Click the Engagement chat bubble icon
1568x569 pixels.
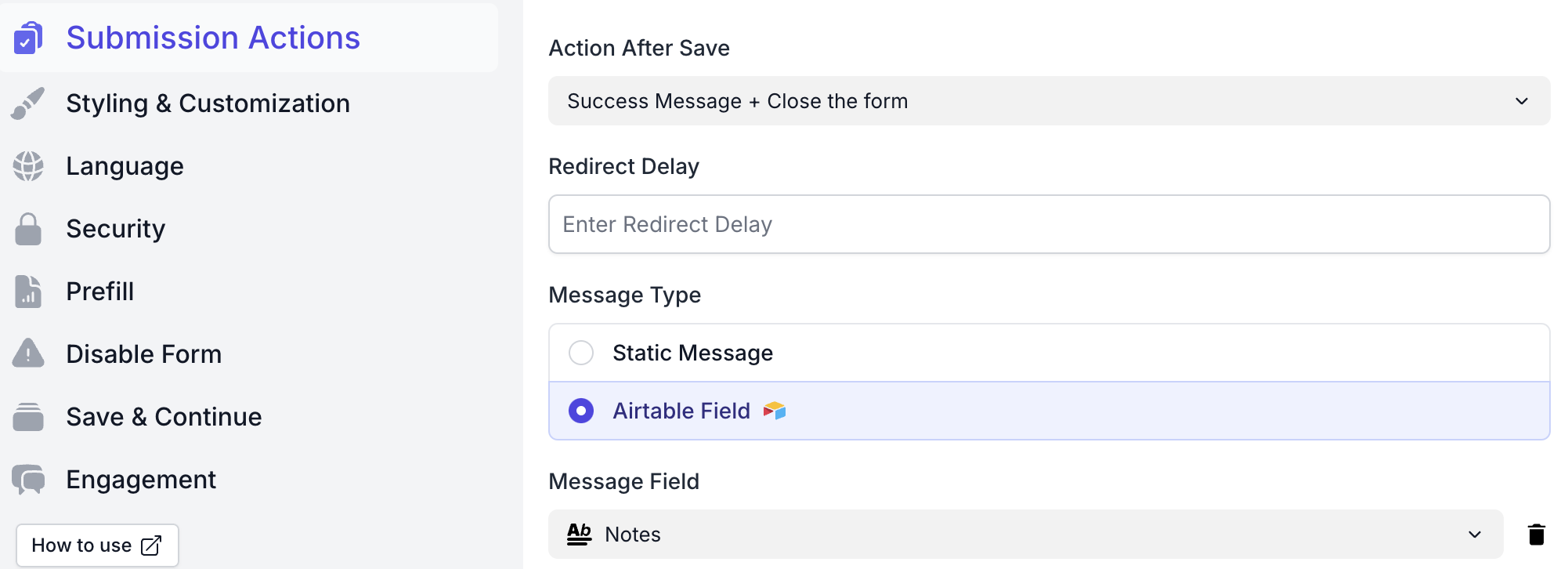pos(28,480)
